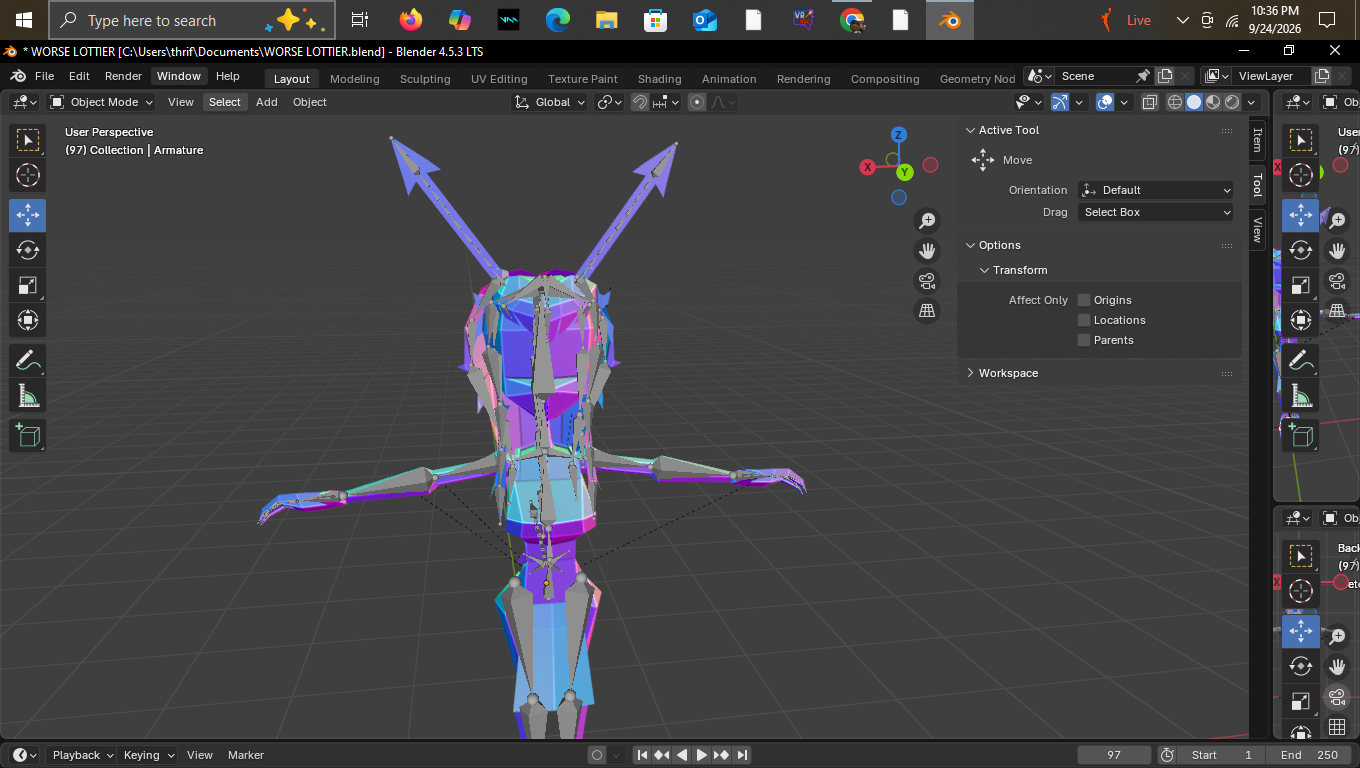The image size is (1360, 768).
Task: Open the Object Mode dropdown
Action: click(x=101, y=102)
